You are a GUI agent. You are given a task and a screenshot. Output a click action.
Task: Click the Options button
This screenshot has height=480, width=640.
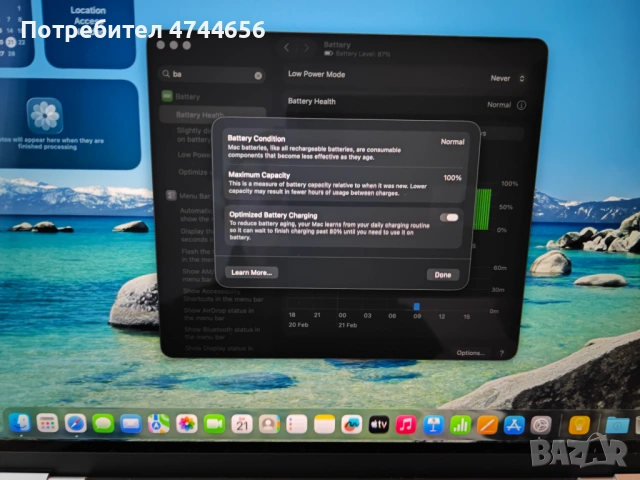pos(470,353)
